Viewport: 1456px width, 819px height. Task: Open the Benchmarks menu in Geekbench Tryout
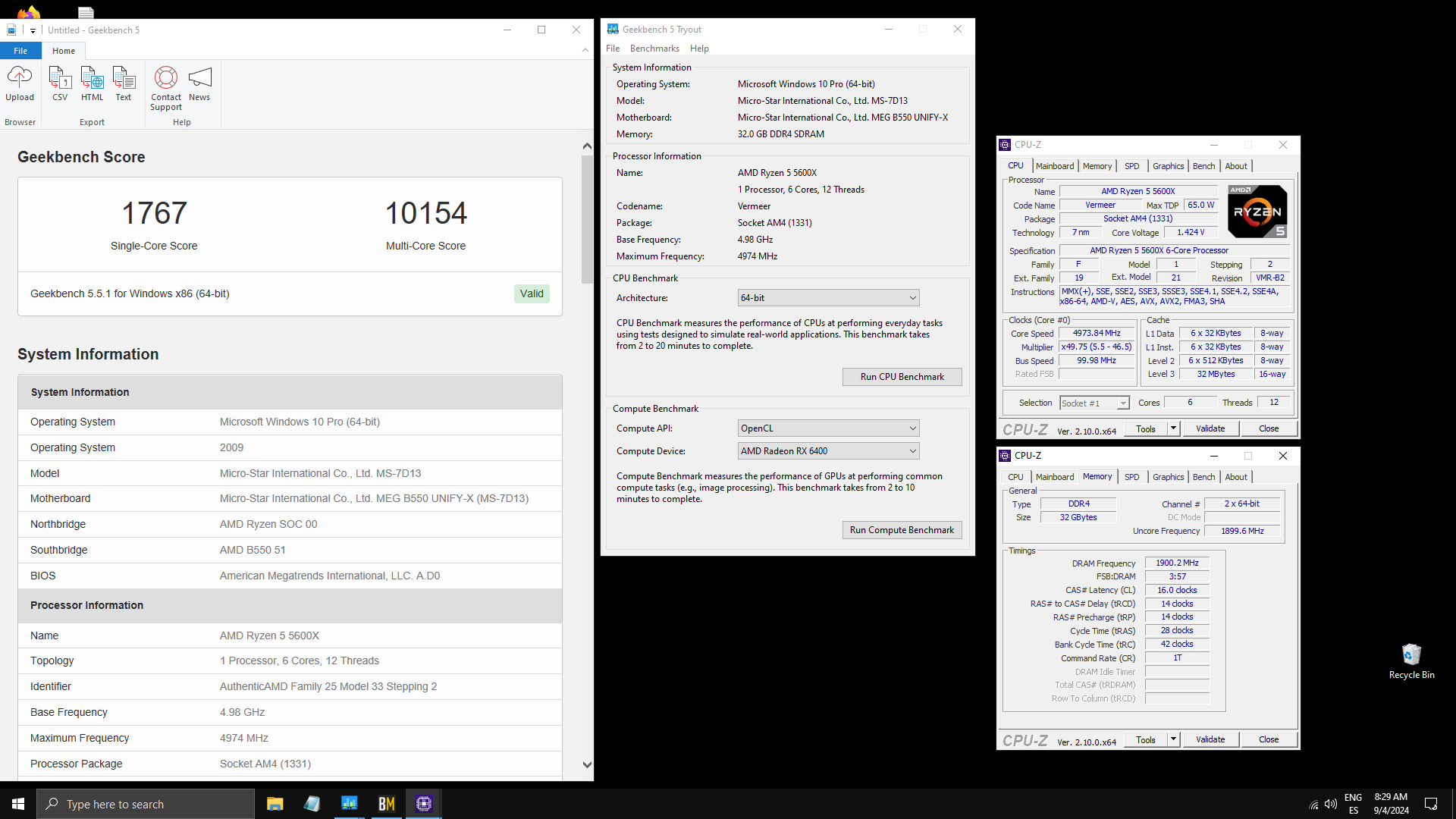654,49
